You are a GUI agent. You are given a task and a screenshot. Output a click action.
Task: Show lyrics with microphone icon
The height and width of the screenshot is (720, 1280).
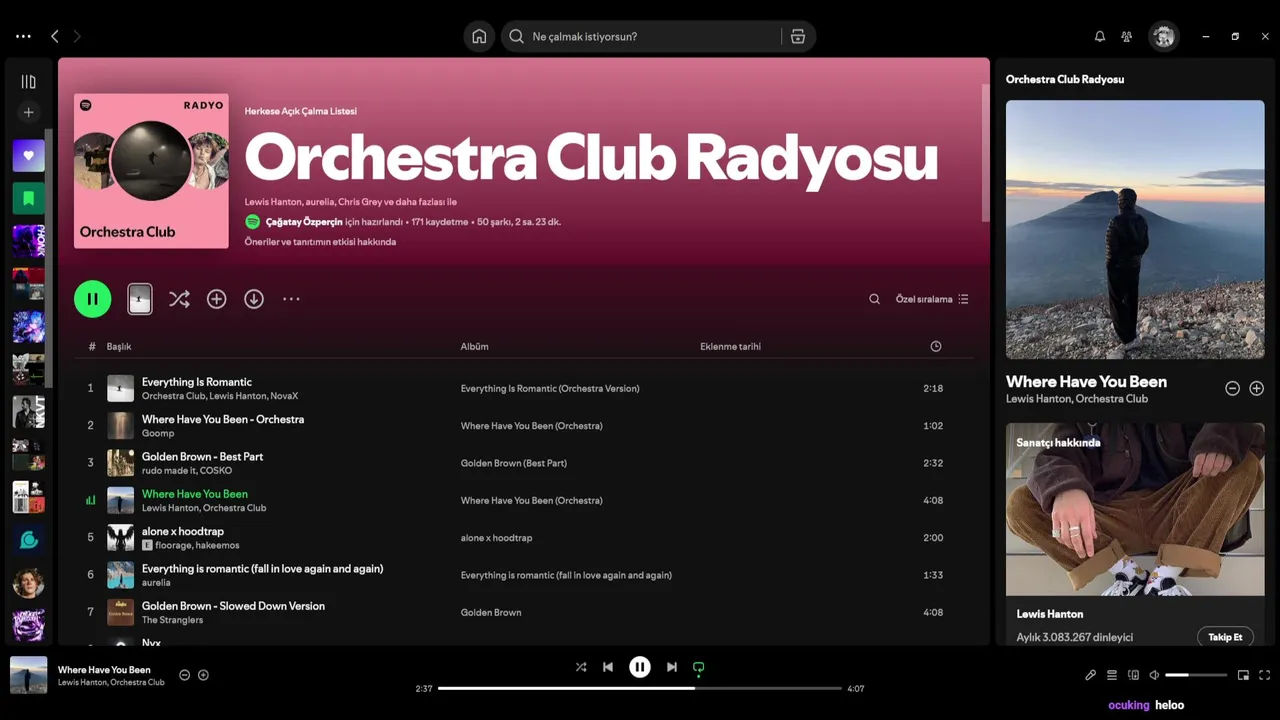click(x=1091, y=675)
